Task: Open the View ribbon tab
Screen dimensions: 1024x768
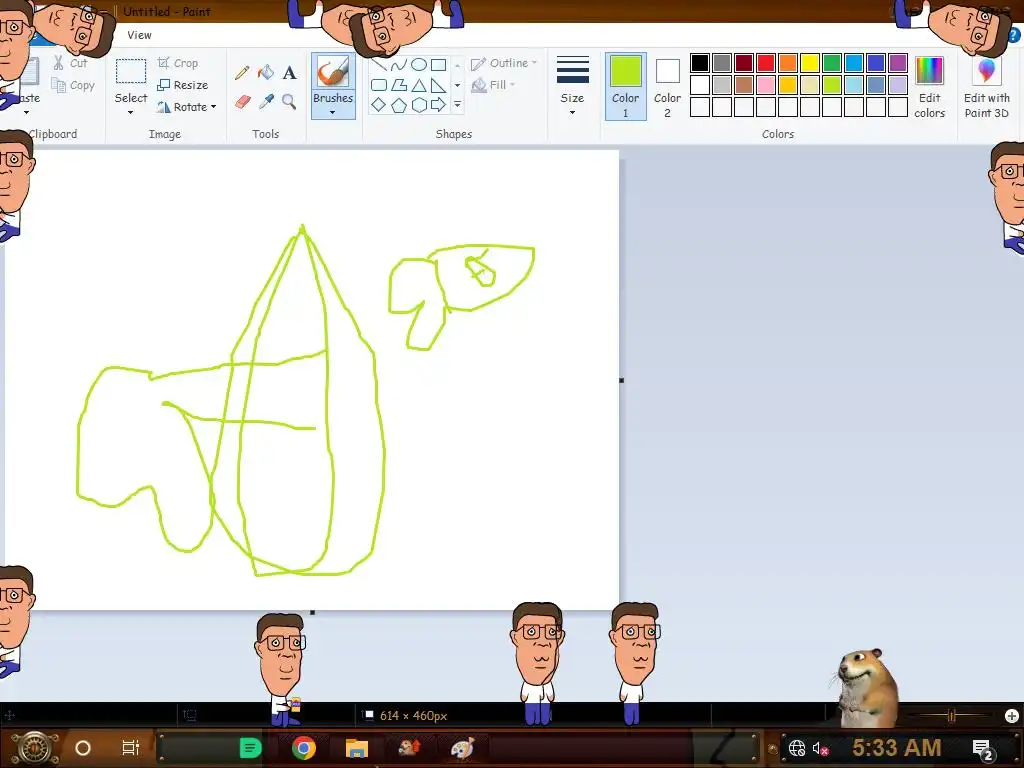Action: pyautogui.click(x=139, y=35)
